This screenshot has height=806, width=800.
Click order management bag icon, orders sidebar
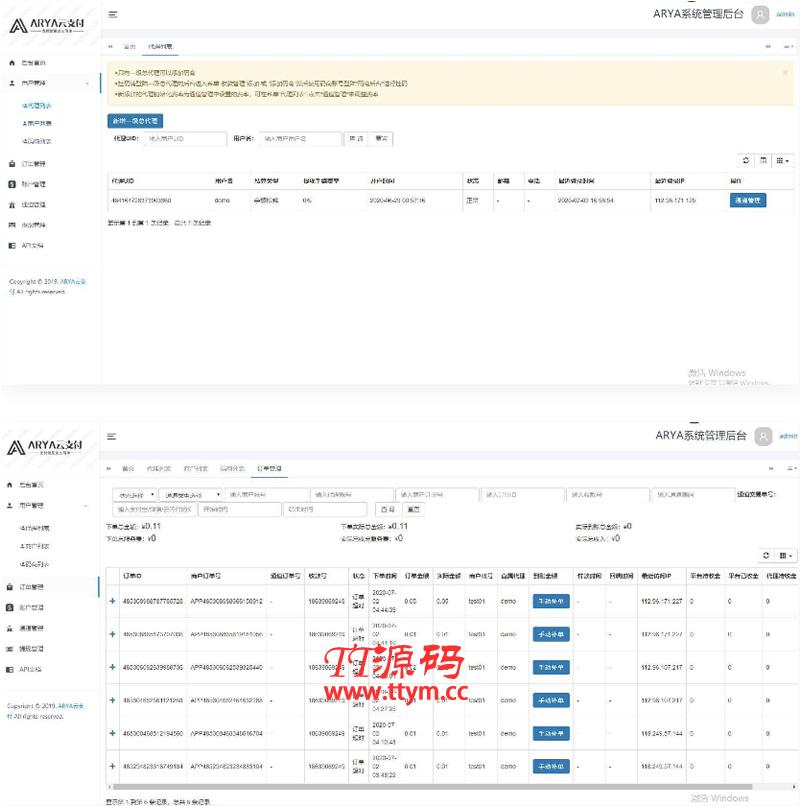(x=9, y=587)
